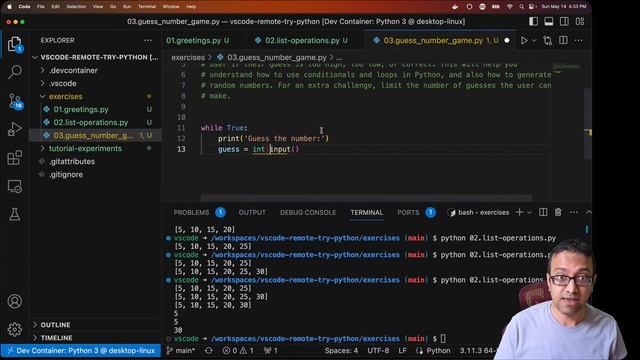Switch to the TERMINAL panel tab
The width and height of the screenshot is (640, 360).
(367, 213)
